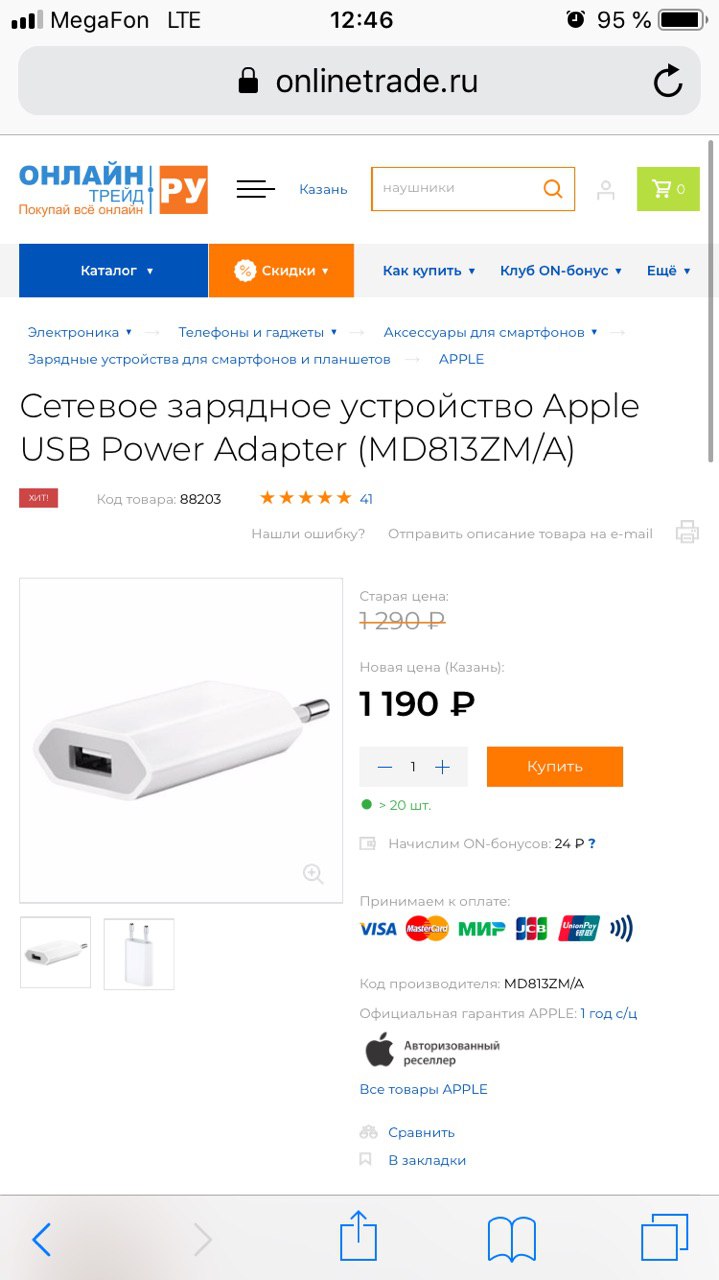
Task: Increase quantity with the plus button
Action: (443, 767)
